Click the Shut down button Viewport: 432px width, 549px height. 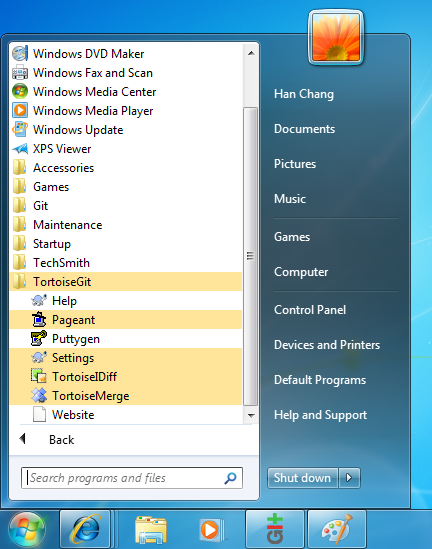[x=302, y=478]
